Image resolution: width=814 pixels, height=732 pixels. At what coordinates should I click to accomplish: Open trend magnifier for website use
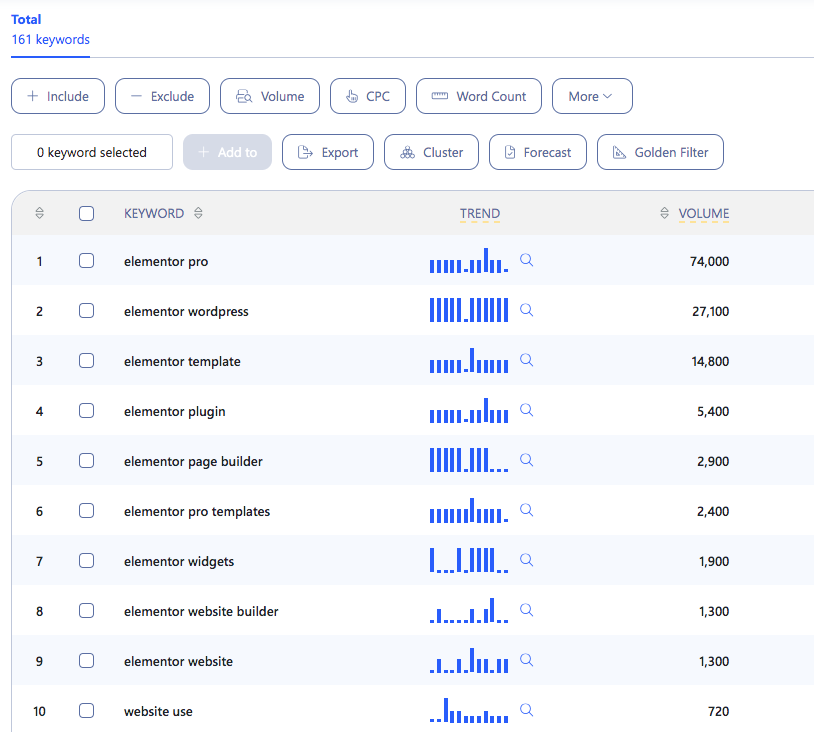(x=526, y=710)
